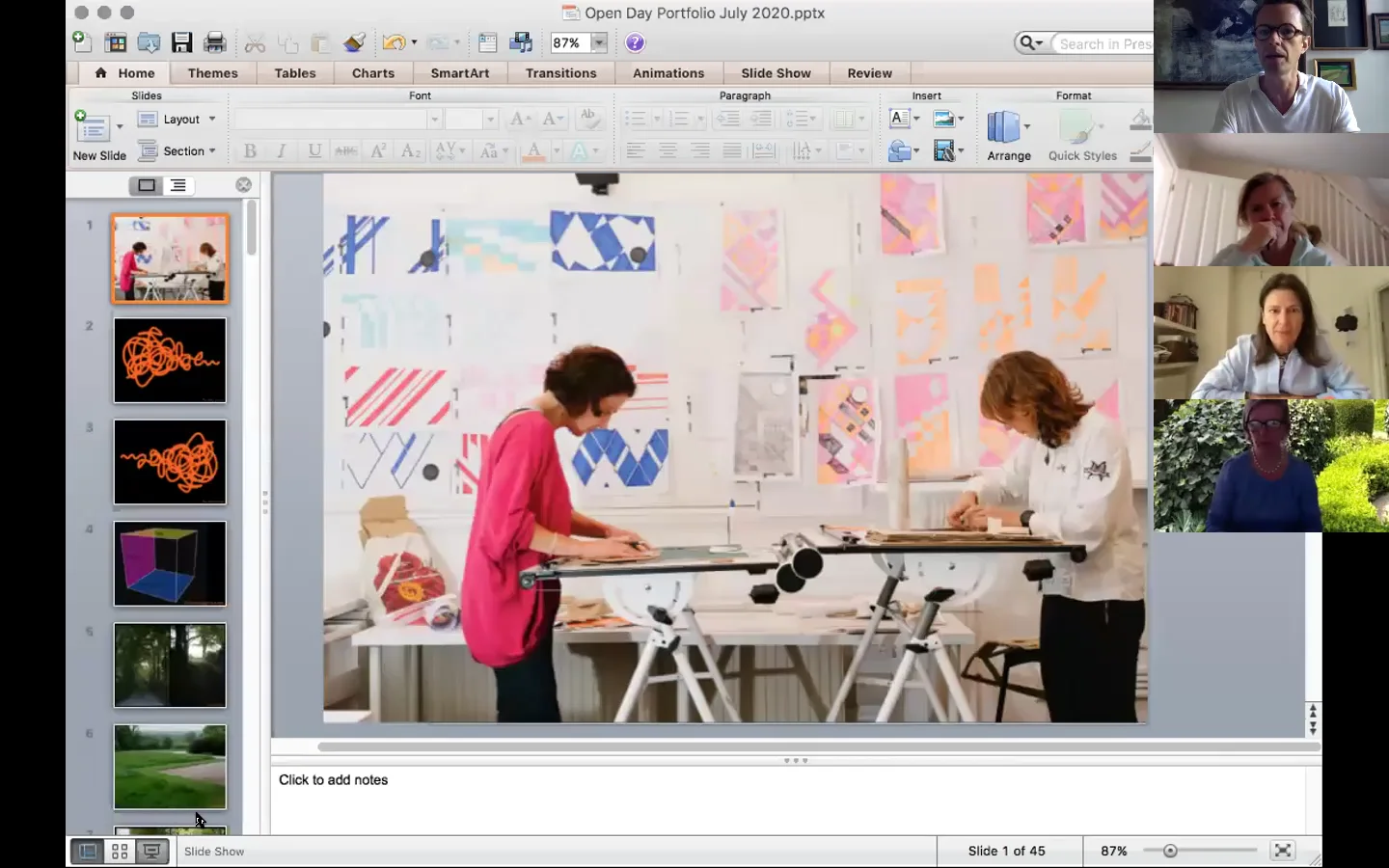Screen dimensions: 1389x868
Task: Click the Paste clipboard icon
Action: (320, 43)
